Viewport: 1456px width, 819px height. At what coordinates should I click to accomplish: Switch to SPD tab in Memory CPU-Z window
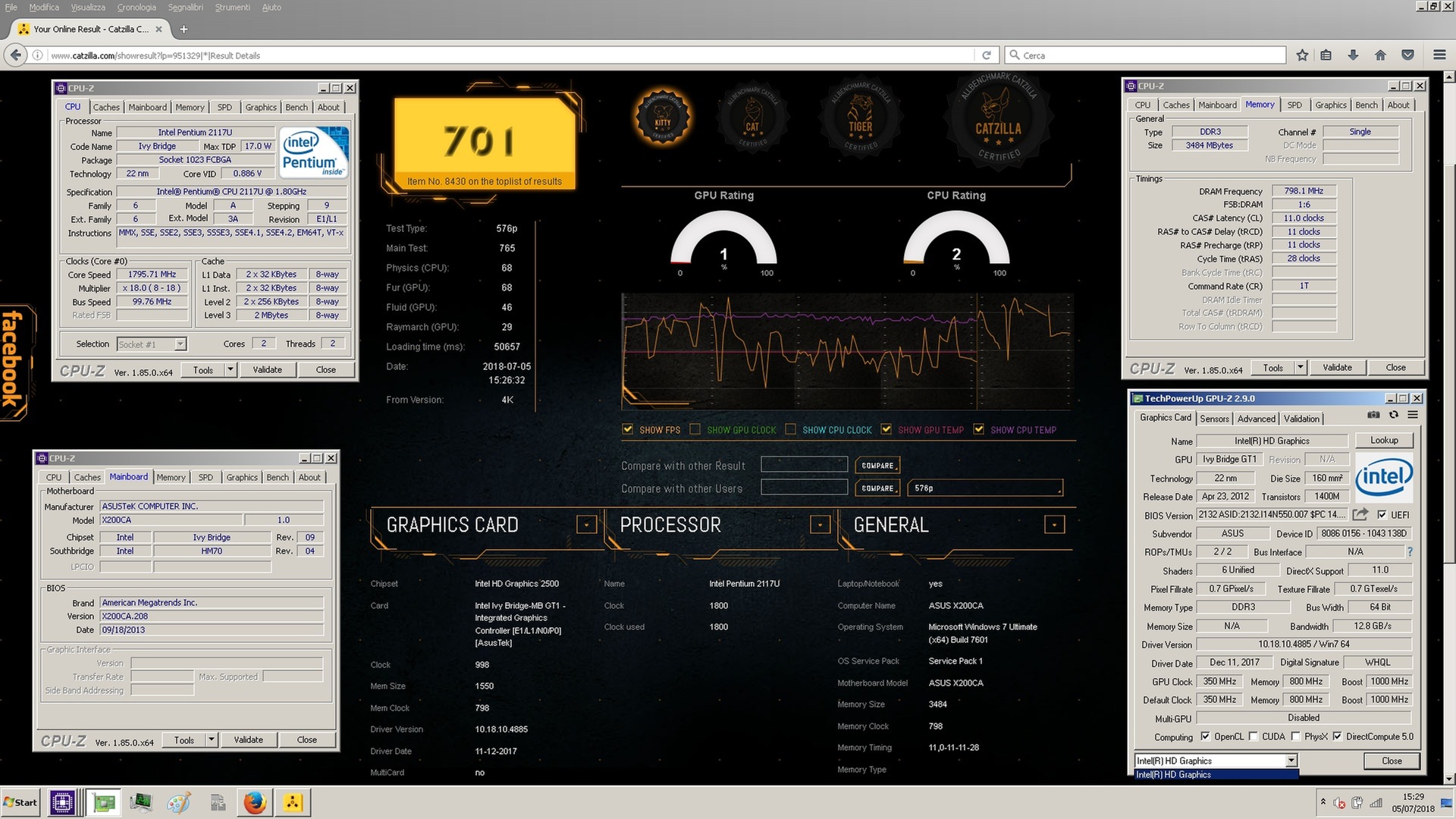click(1294, 105)
